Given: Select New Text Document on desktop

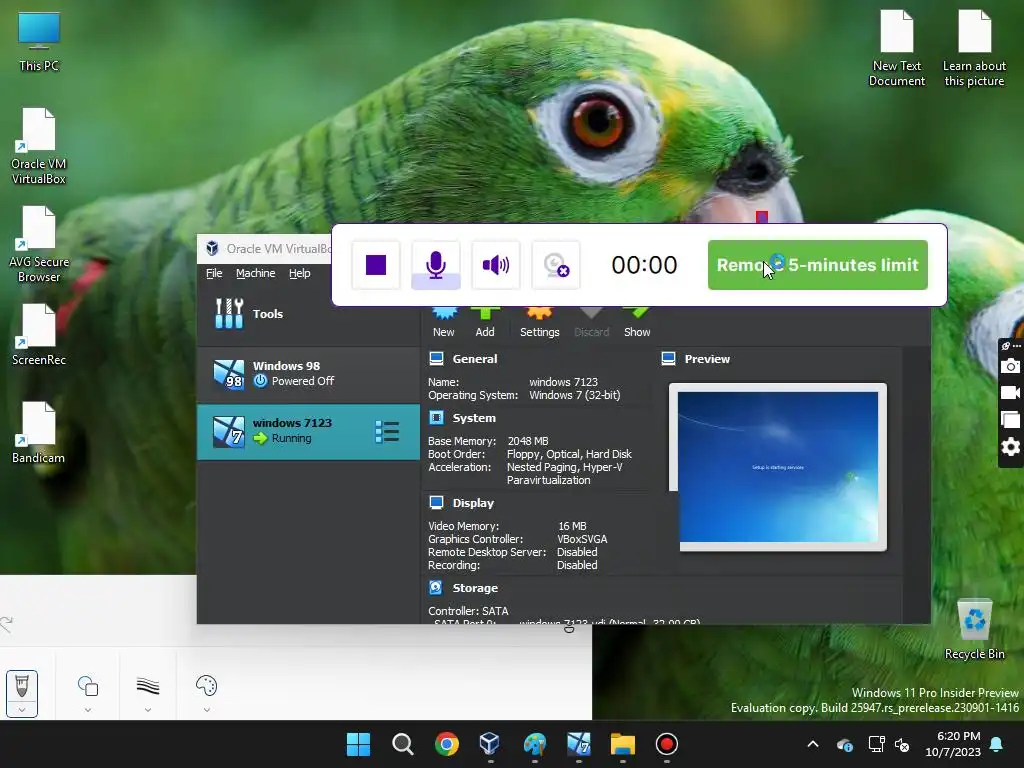Looking at the screenshot, I should (x=897, y=48).
